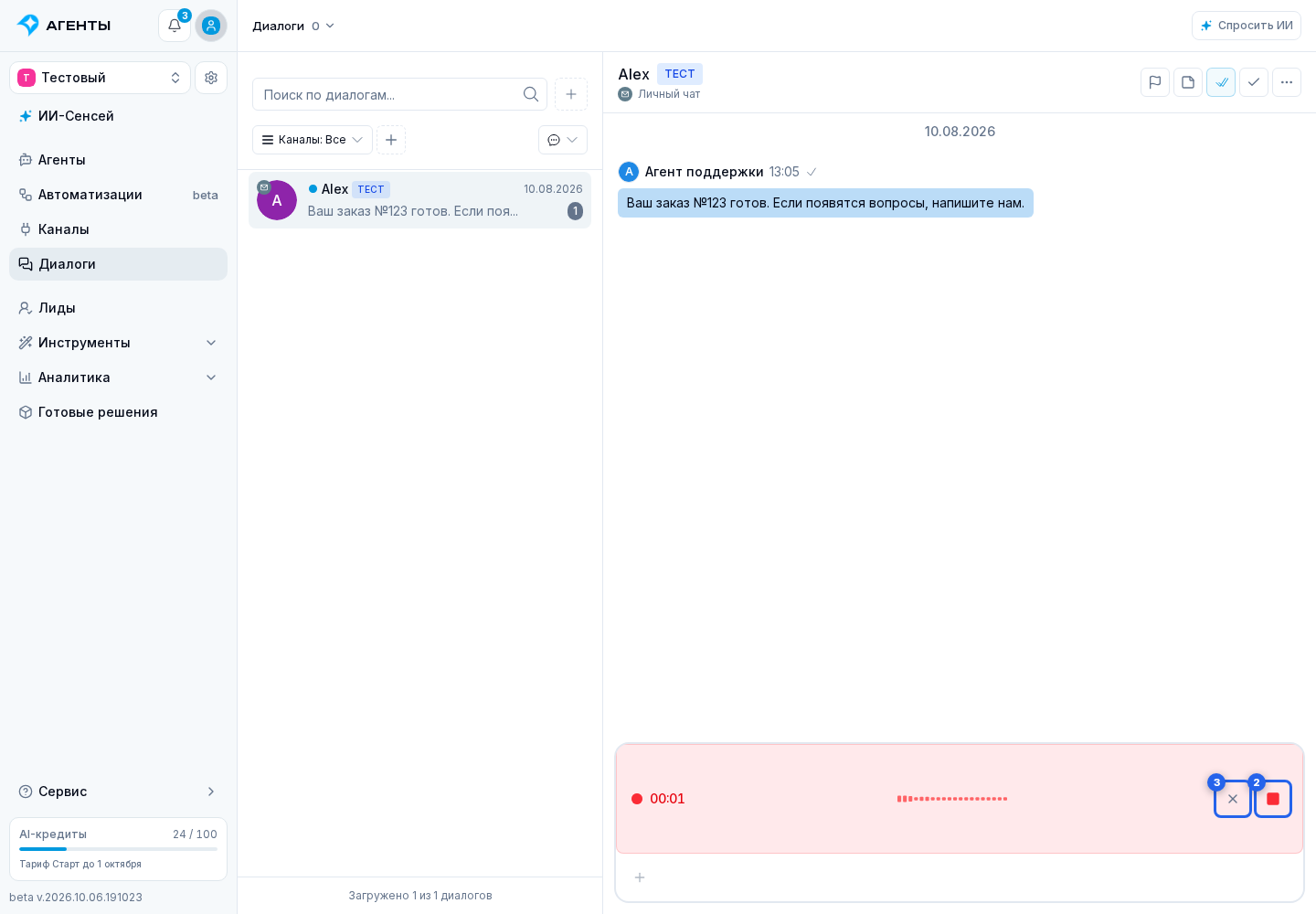Click the single checkmark icon in chat header
This screenshot has height=914, width=1316.
click(1254, 82)
